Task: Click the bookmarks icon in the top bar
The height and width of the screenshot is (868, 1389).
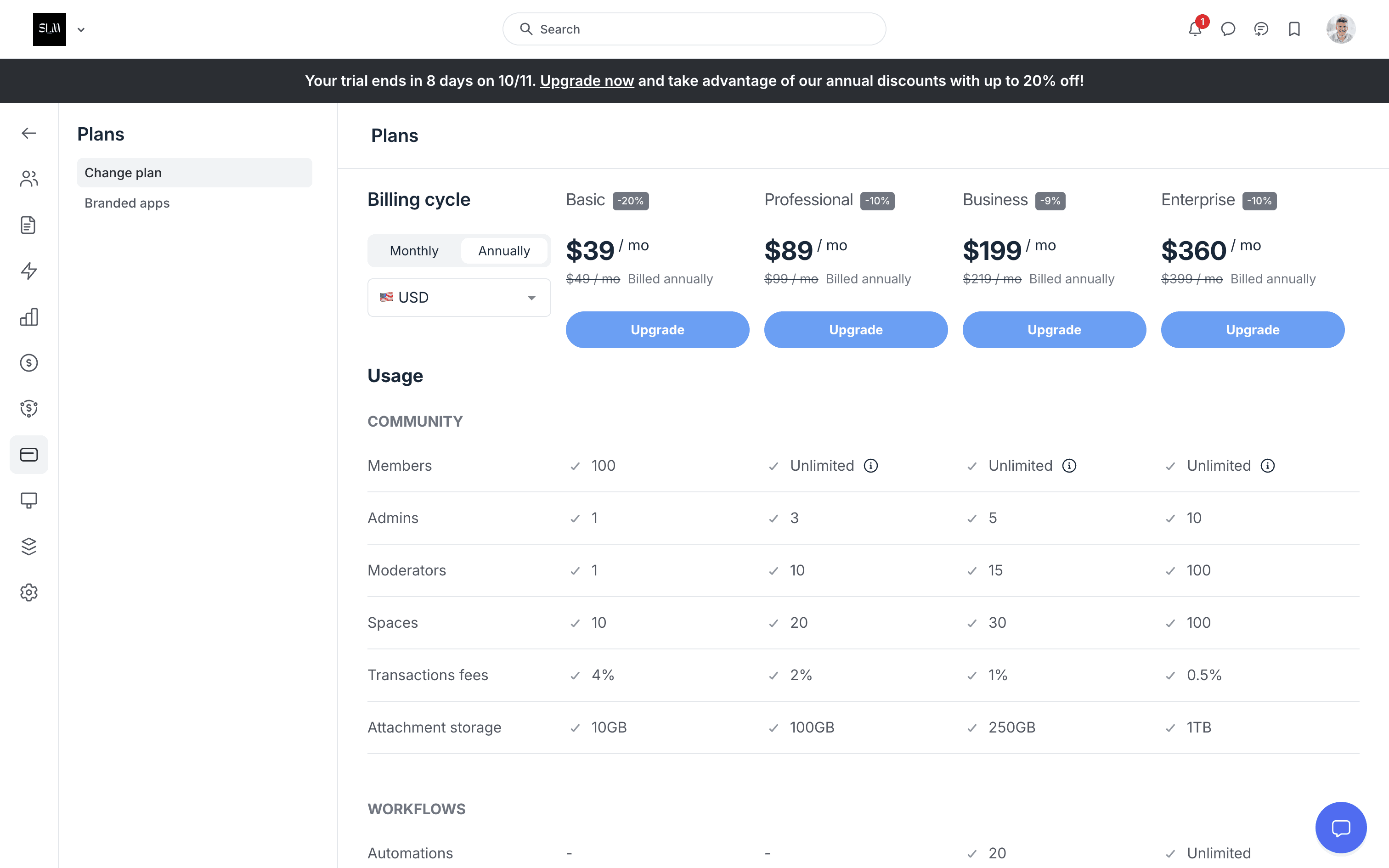Action: pyautogui.click(x=1294, y=28)
